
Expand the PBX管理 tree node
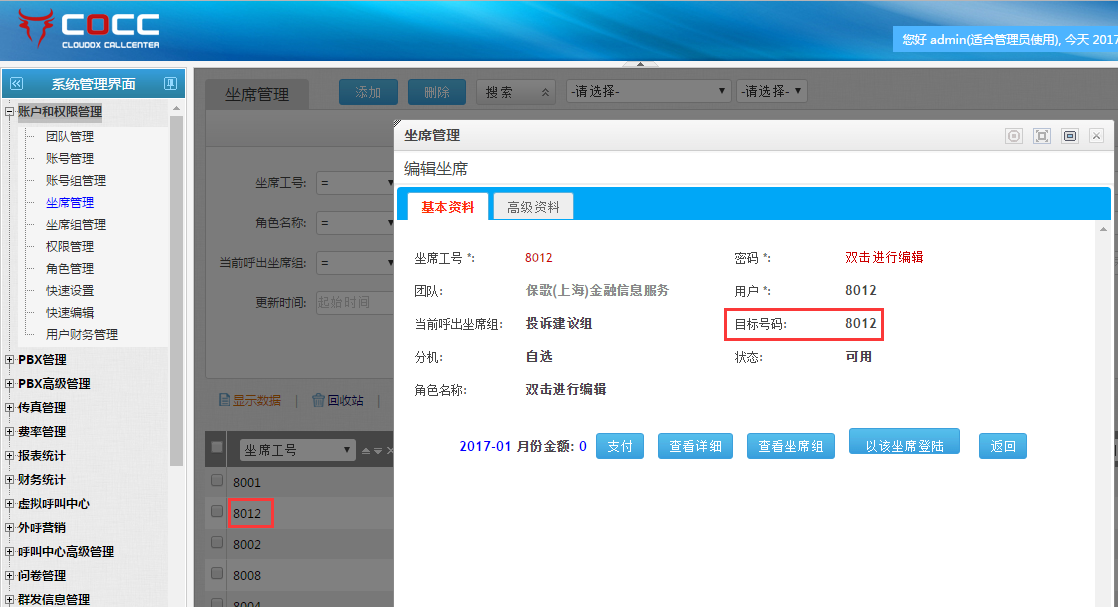click(10, 360)
